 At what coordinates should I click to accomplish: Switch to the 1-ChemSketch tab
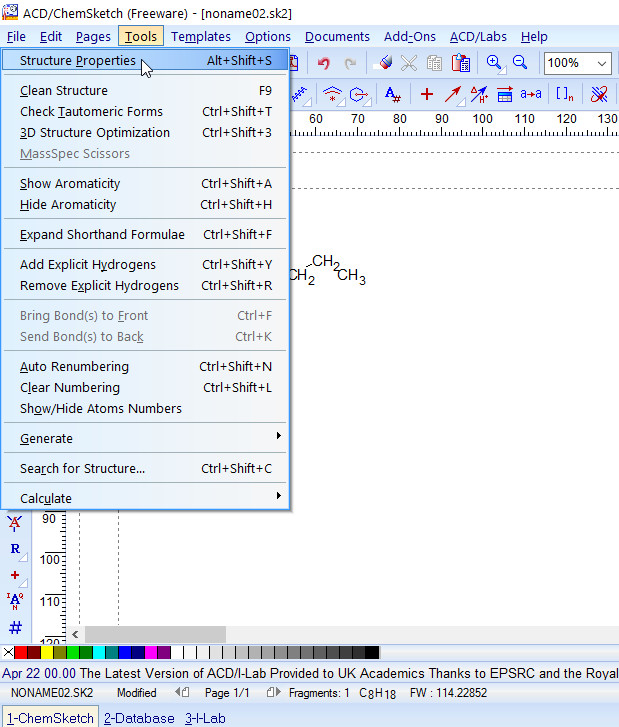pos(50,717)
